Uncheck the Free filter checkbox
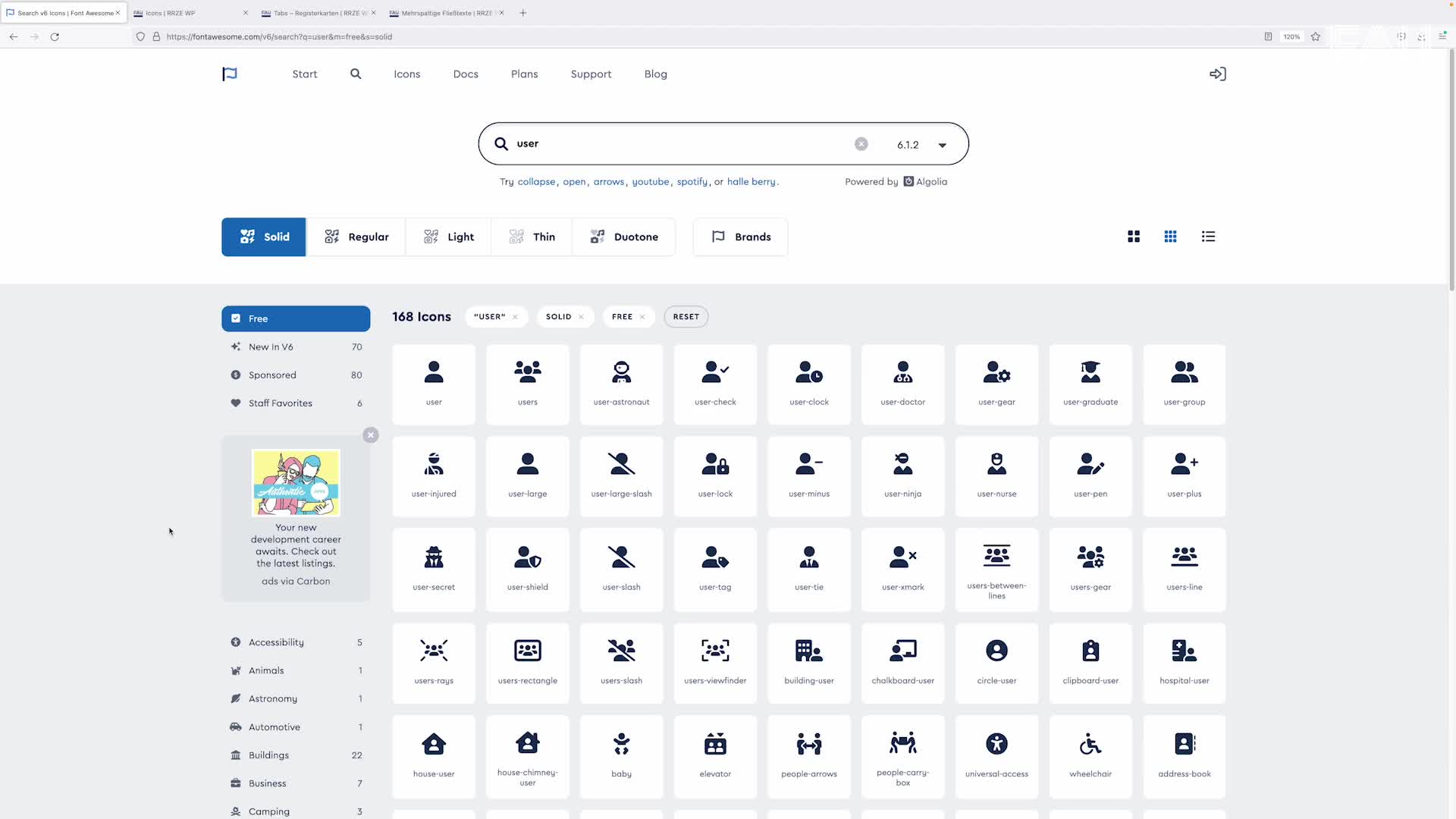The image size is (1456, 819). click(x=236, y=318)
